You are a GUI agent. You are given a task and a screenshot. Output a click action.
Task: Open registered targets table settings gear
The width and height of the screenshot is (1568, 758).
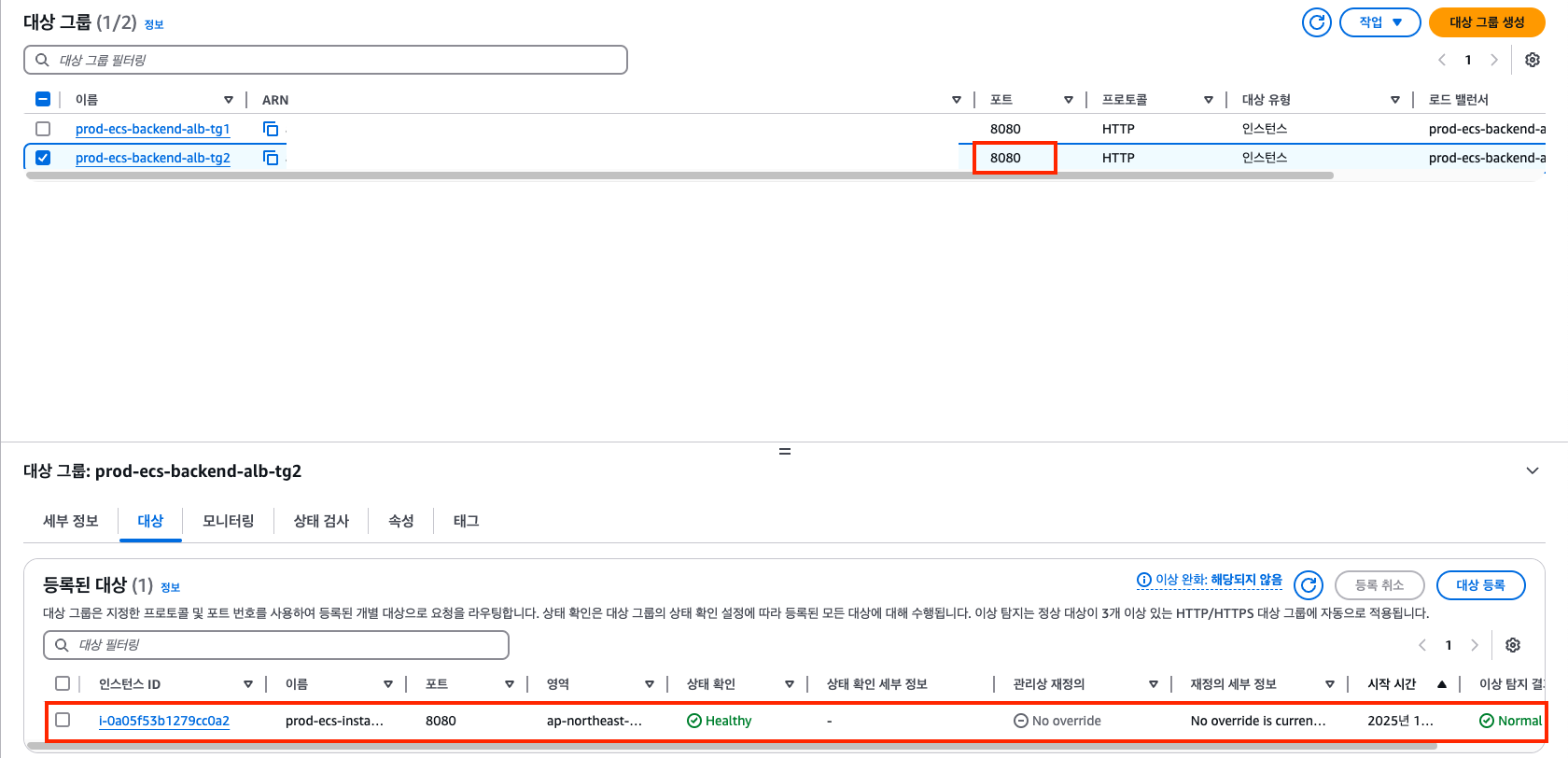pyautogui.click(x=1513, y=645)
